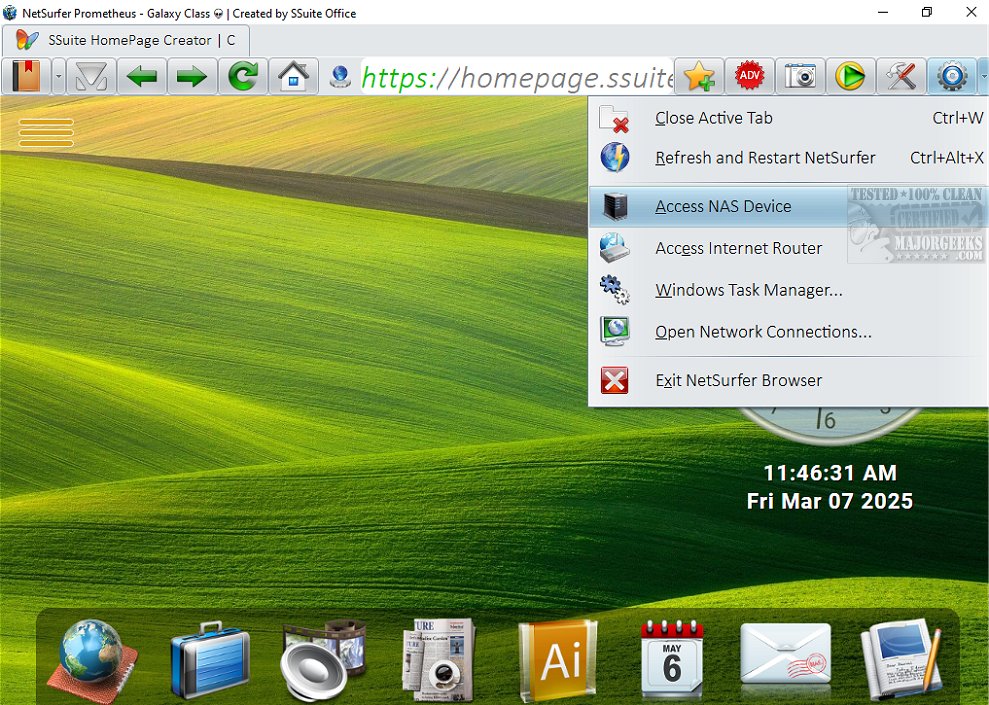Go back with green left arrow
This screenshot has height=705, width=989.
[142, 76]
